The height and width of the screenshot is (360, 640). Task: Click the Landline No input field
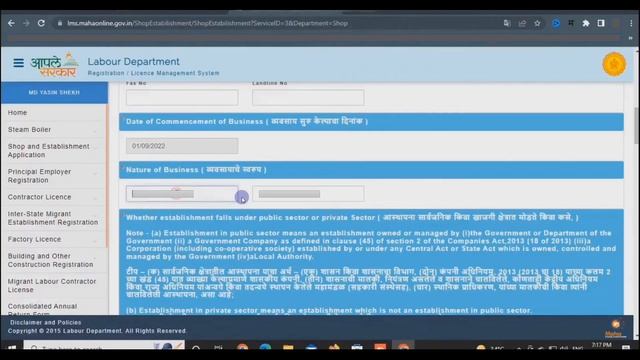point(308,98)
